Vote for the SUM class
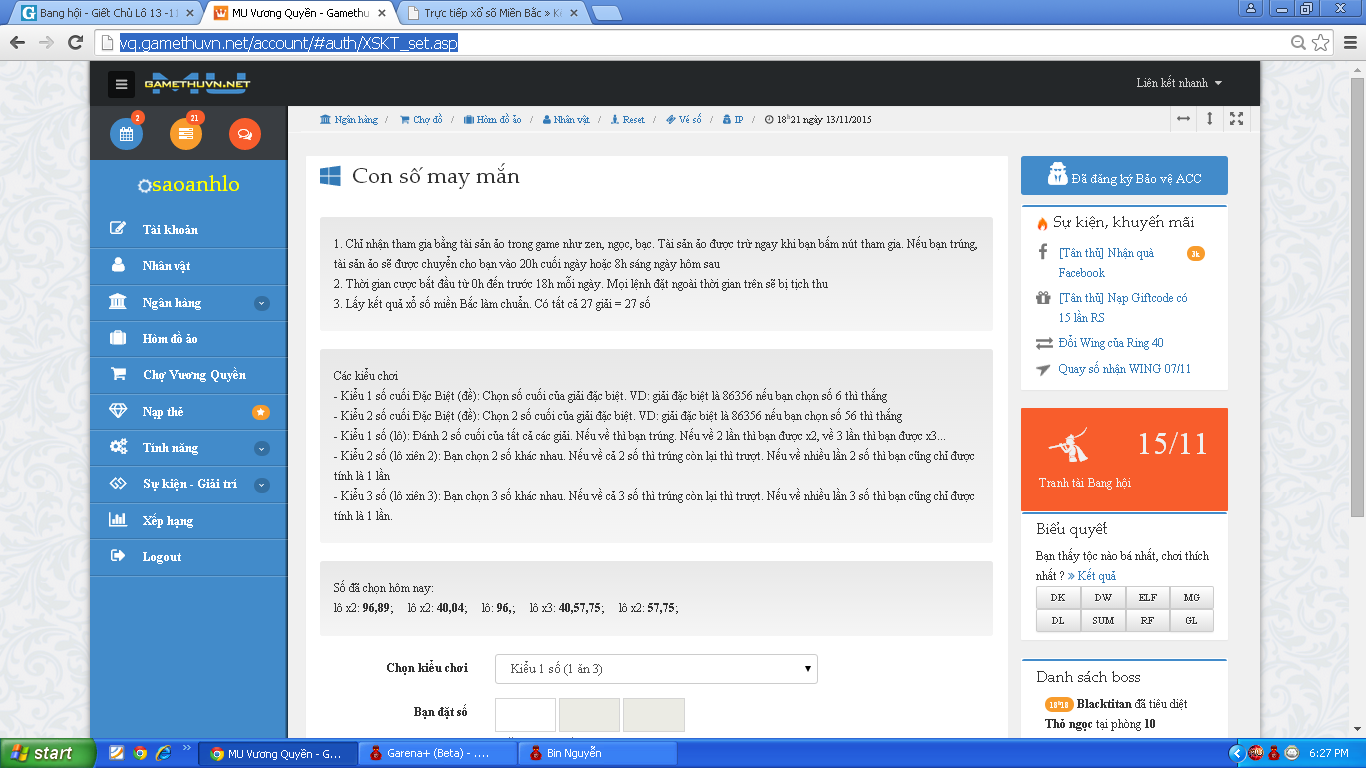This screenshot has height=768, width=1366. click(x=1103, y=620)
